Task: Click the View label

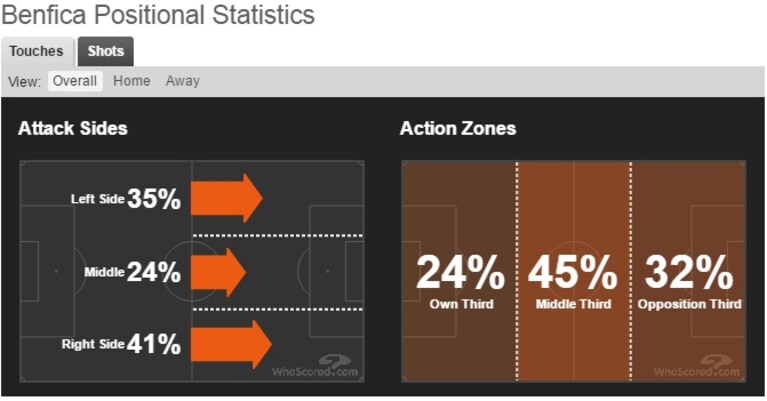Action: [x=24, y=81]
